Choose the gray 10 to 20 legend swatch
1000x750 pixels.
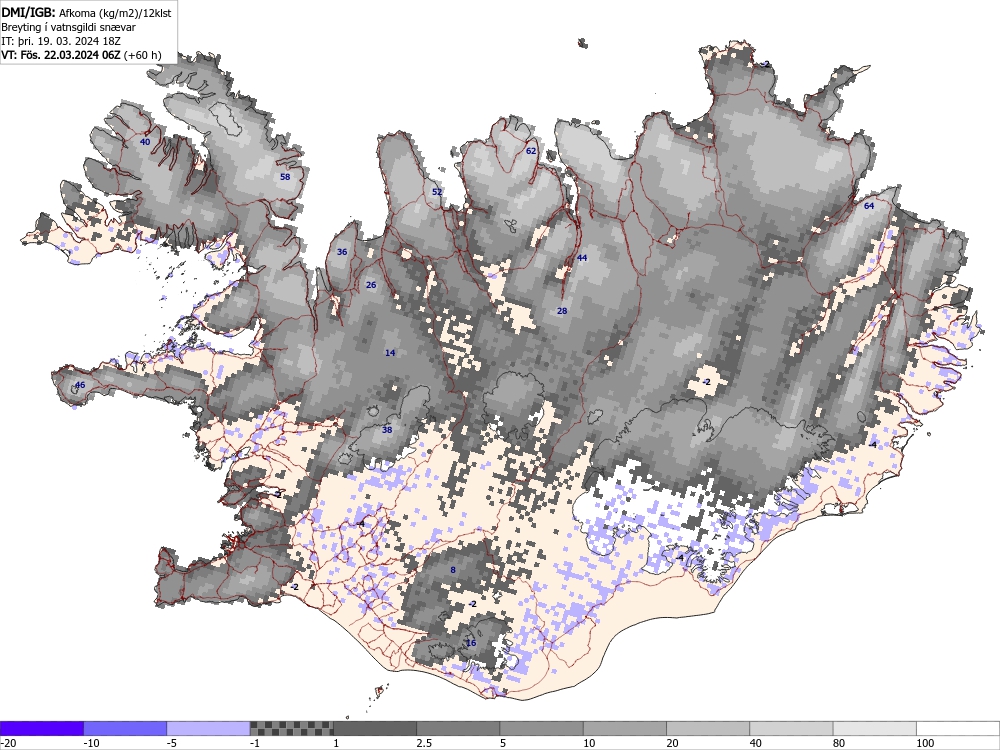click(625, 728)
